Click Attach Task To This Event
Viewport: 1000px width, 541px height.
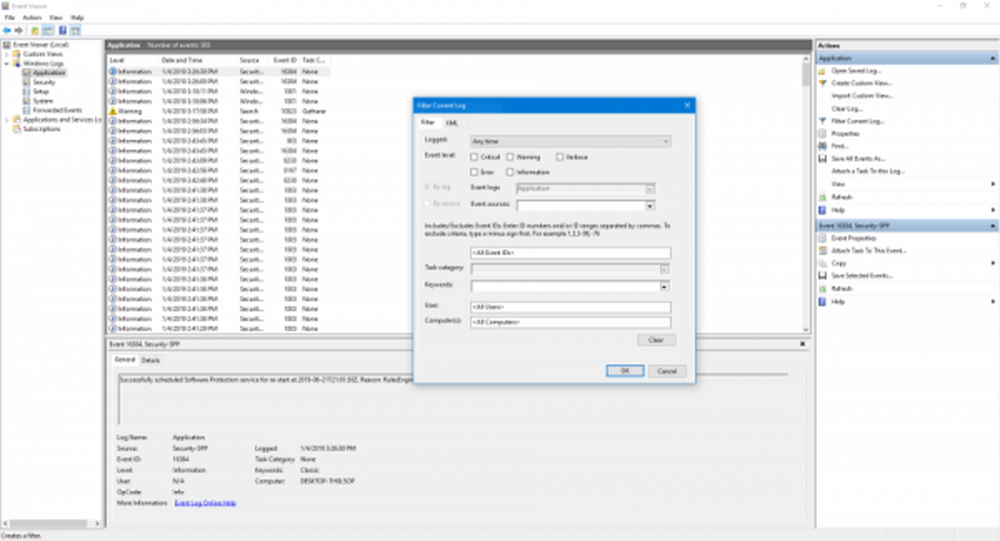869,251
